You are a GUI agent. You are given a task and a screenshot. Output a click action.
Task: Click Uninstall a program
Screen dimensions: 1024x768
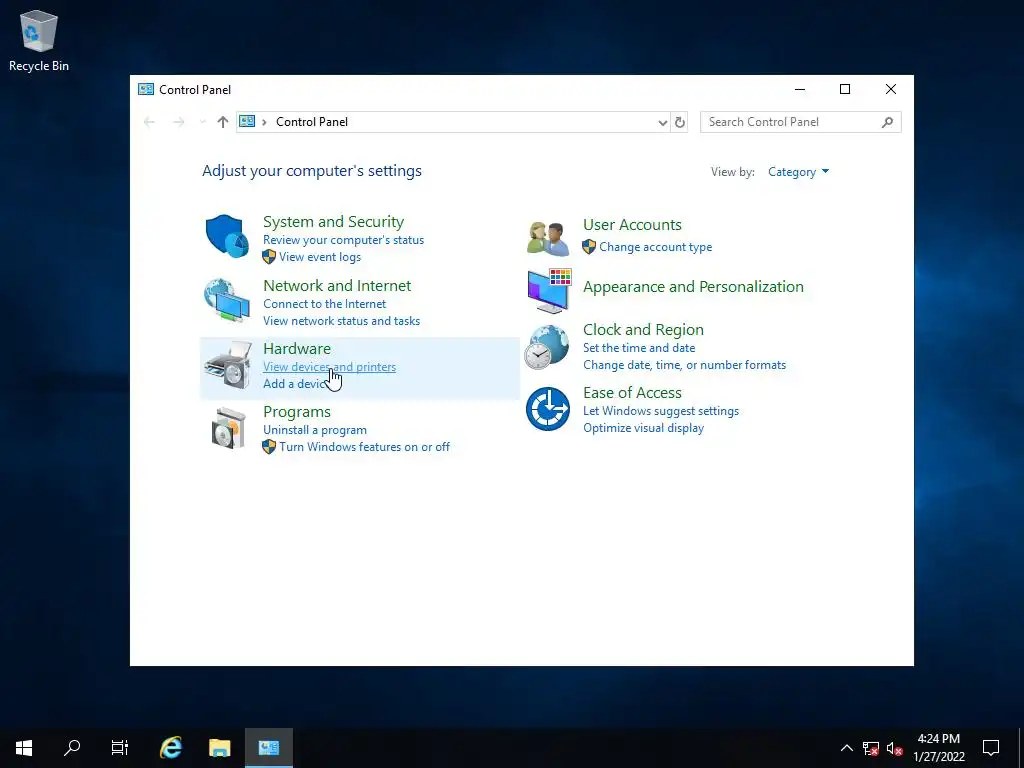(x=314, y=430)
